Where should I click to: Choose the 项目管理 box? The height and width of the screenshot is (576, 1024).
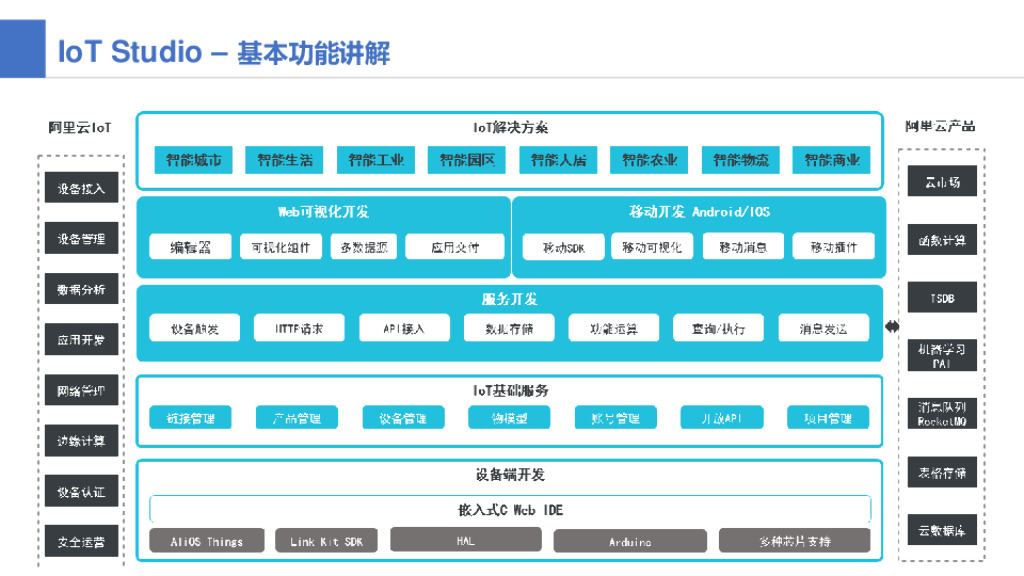pyautogui.click(x=827, y=417)
